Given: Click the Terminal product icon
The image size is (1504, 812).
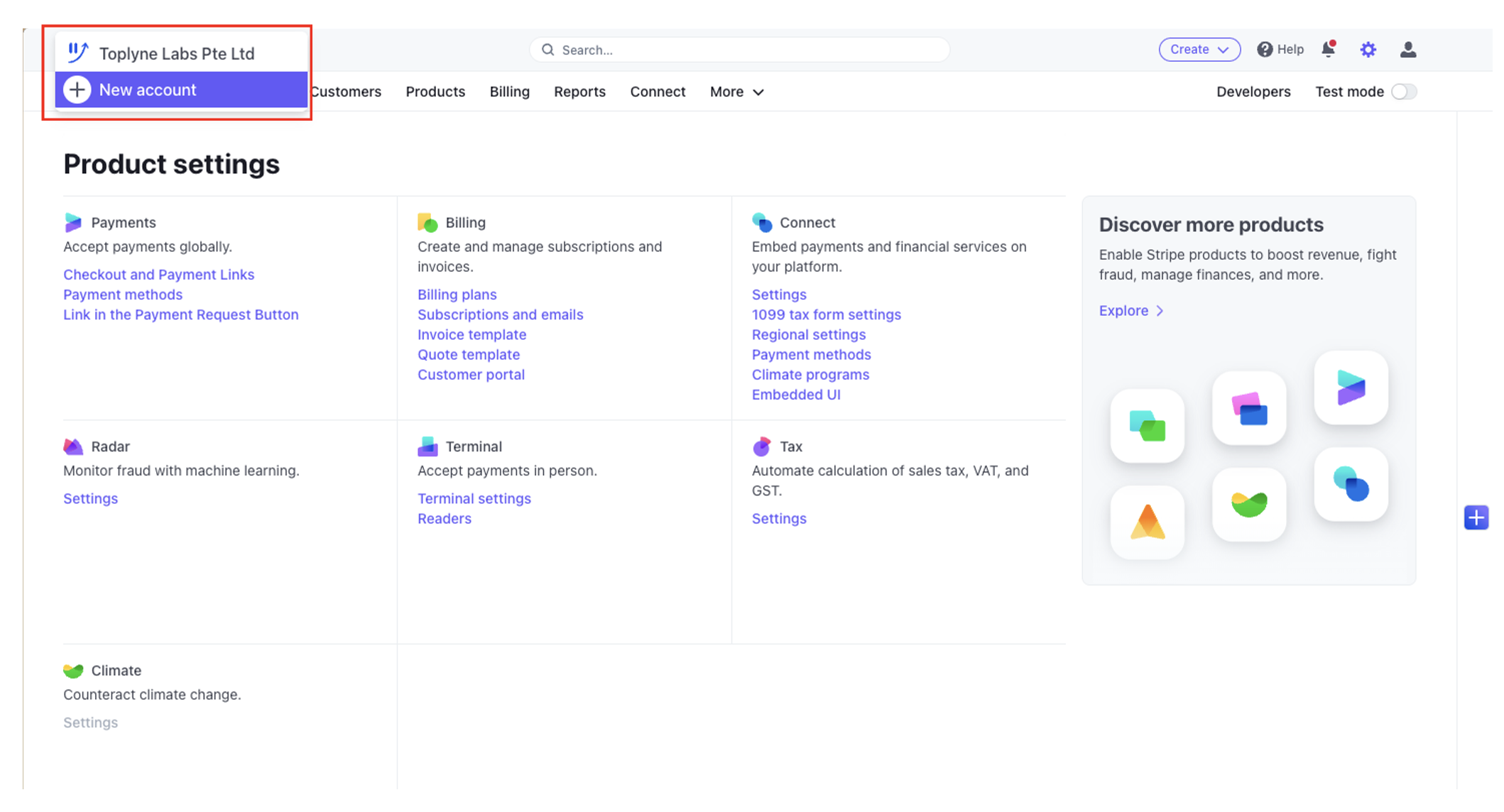Looking at the screenshot, I should (427, 446).
